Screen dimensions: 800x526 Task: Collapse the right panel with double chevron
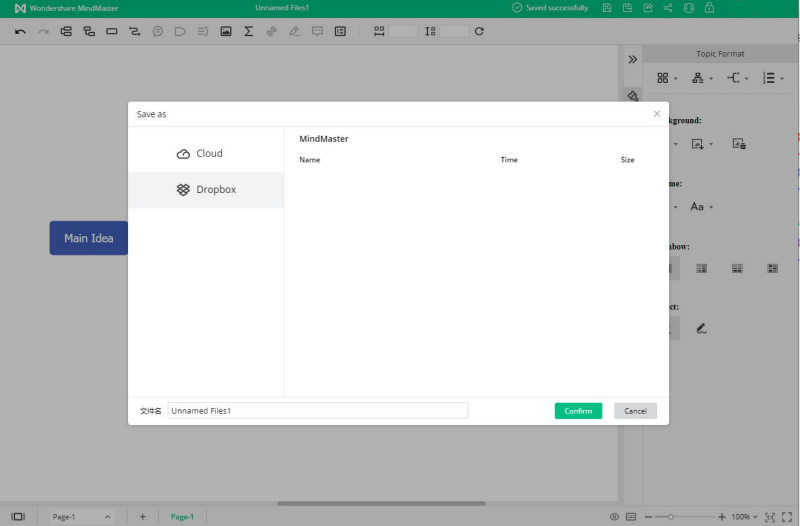tap(632, 60)
